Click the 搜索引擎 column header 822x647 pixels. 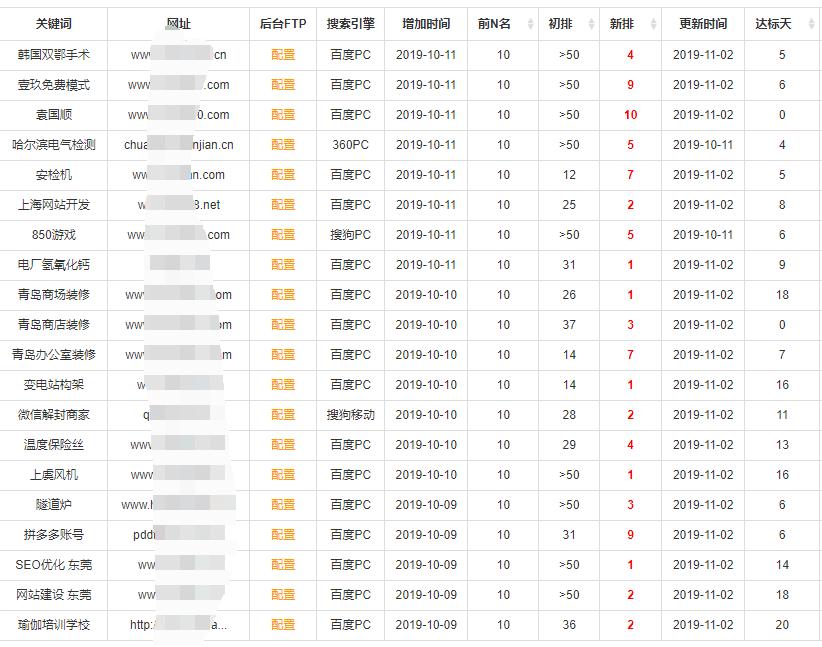tap(351, 24)
